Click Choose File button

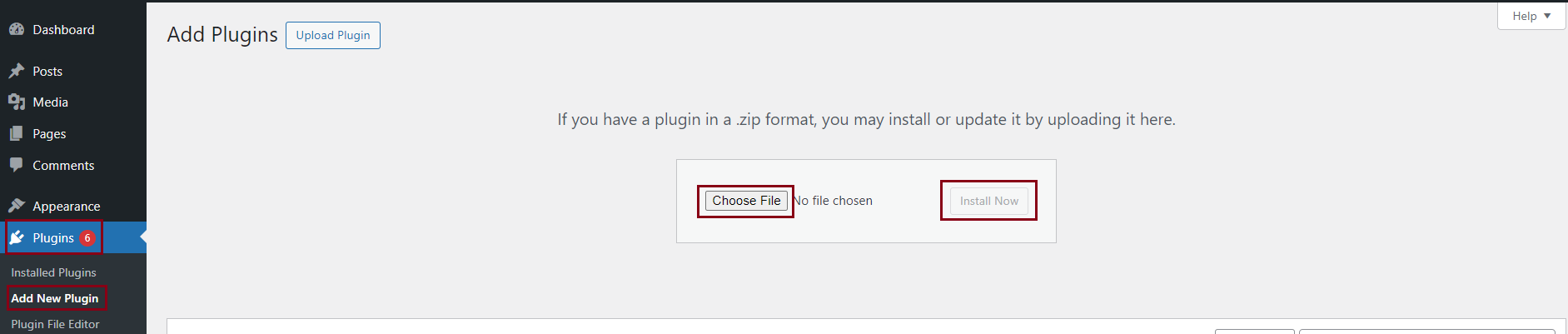[746, 201]
